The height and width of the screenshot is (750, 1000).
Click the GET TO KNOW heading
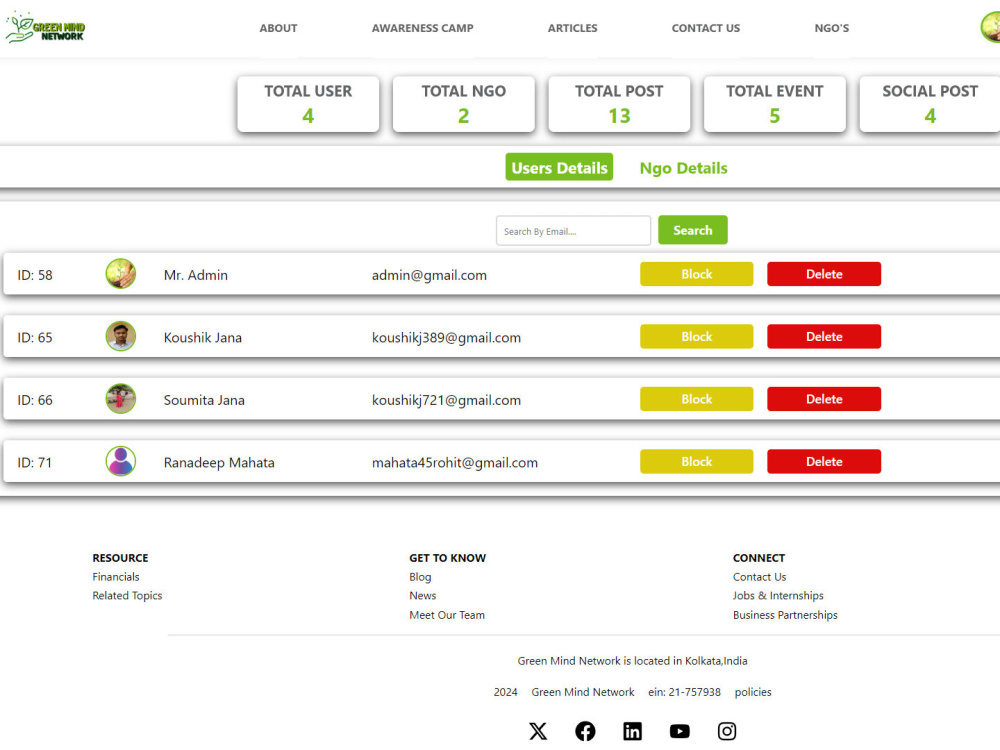coord(447,558)
